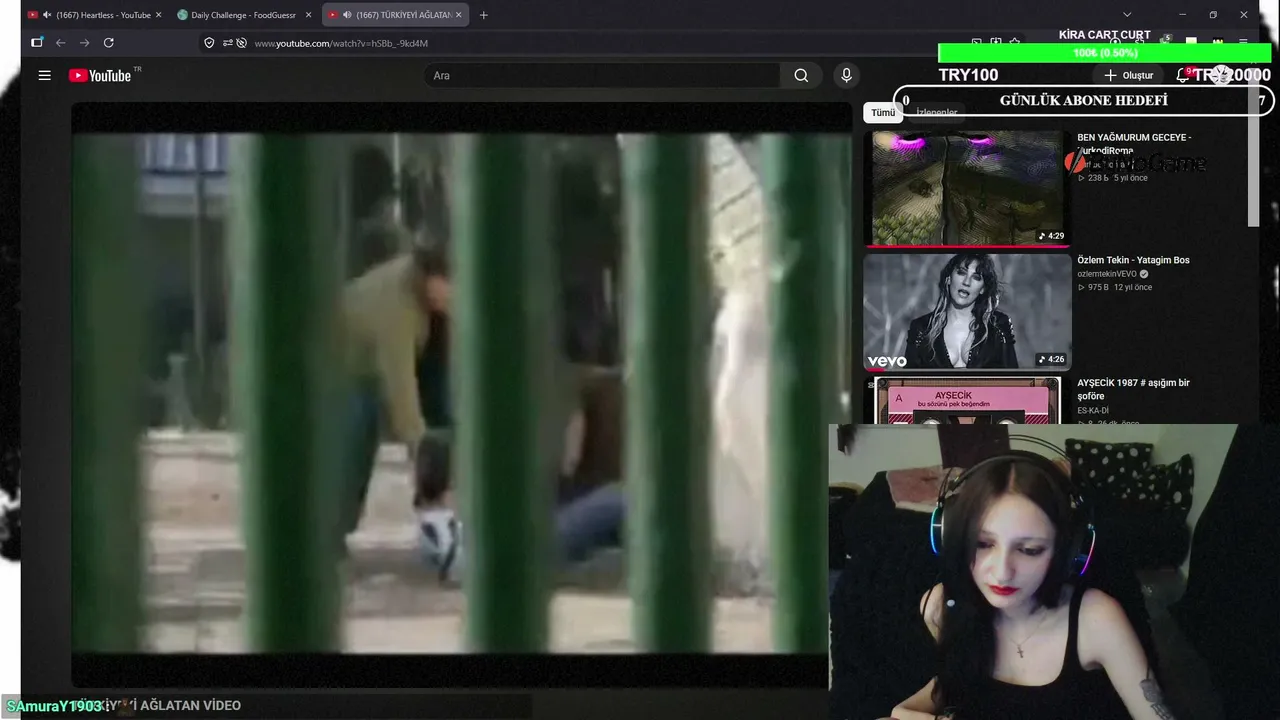This screenshot has width=1280, height=720.
Task: Play the AYŞECİK cassette thumbnail
Action: point(967,400)
